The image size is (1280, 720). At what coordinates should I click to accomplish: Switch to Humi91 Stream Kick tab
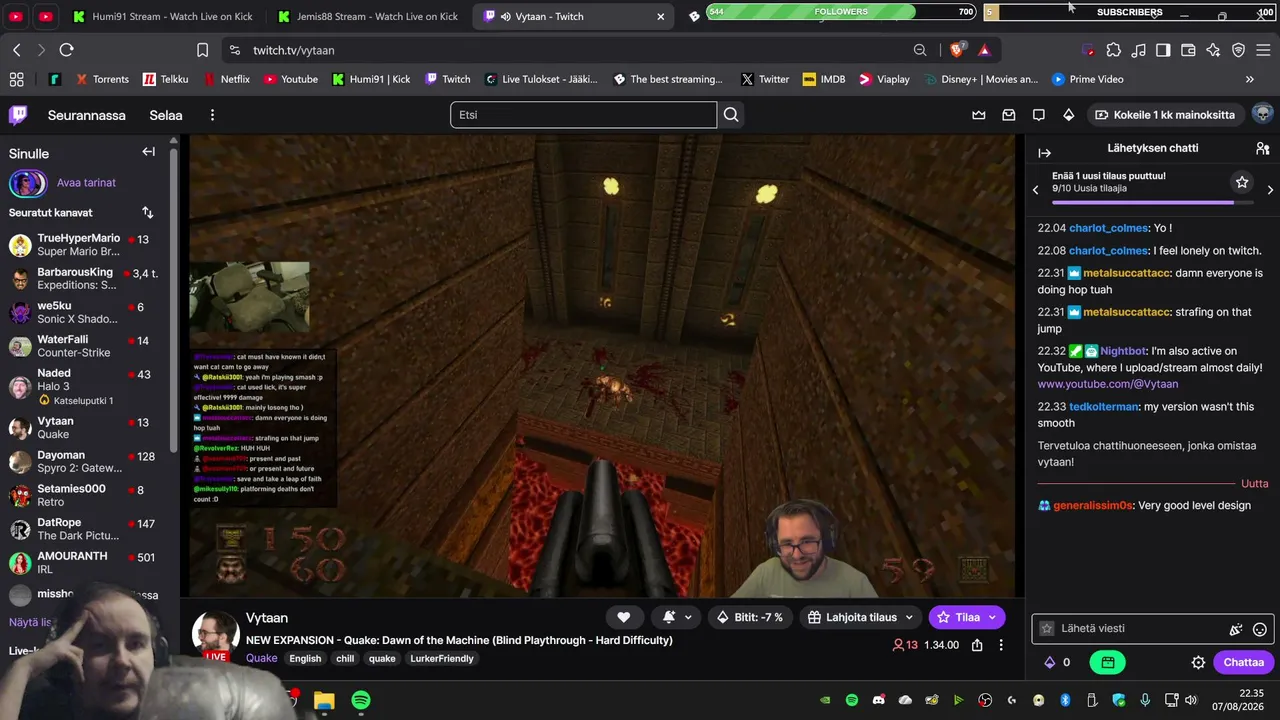coord(162,16)
